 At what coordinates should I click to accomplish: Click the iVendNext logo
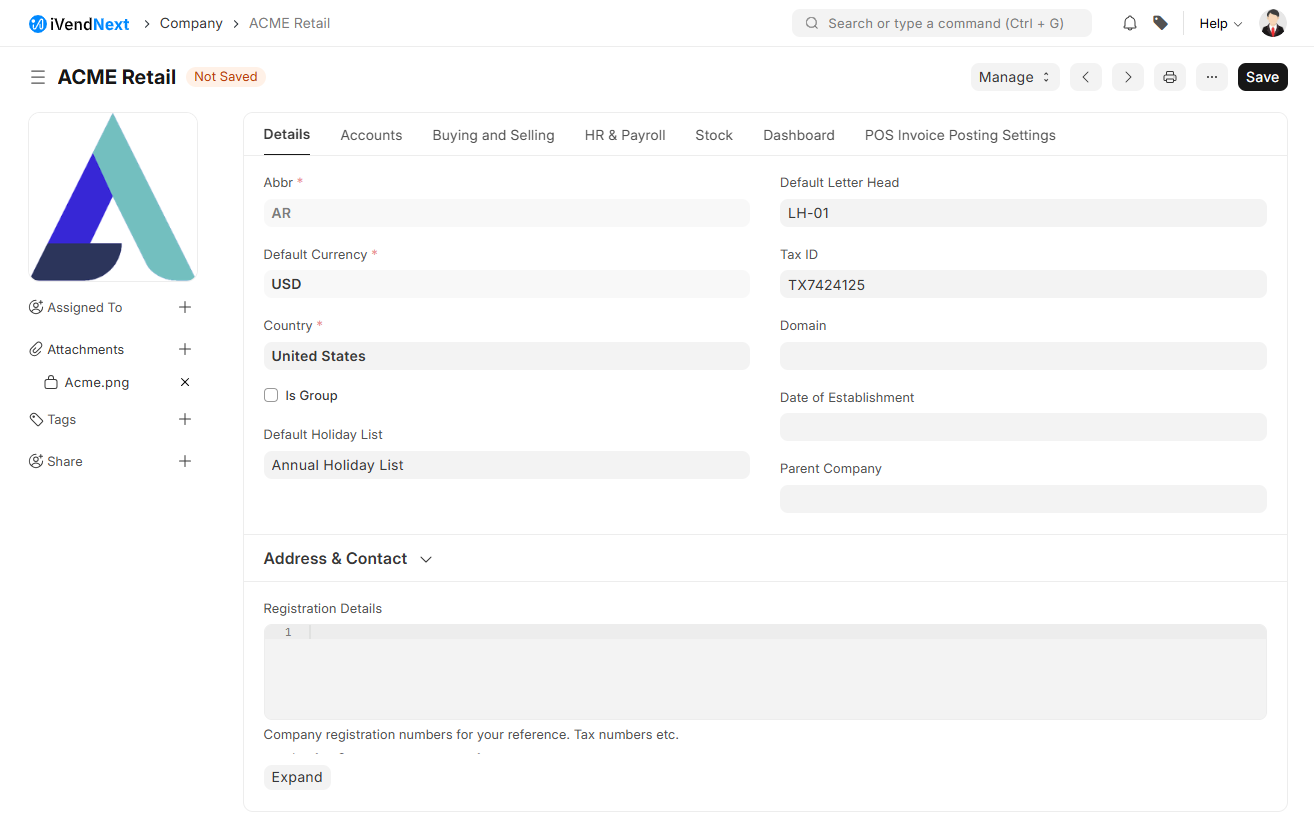pos(79,23)
